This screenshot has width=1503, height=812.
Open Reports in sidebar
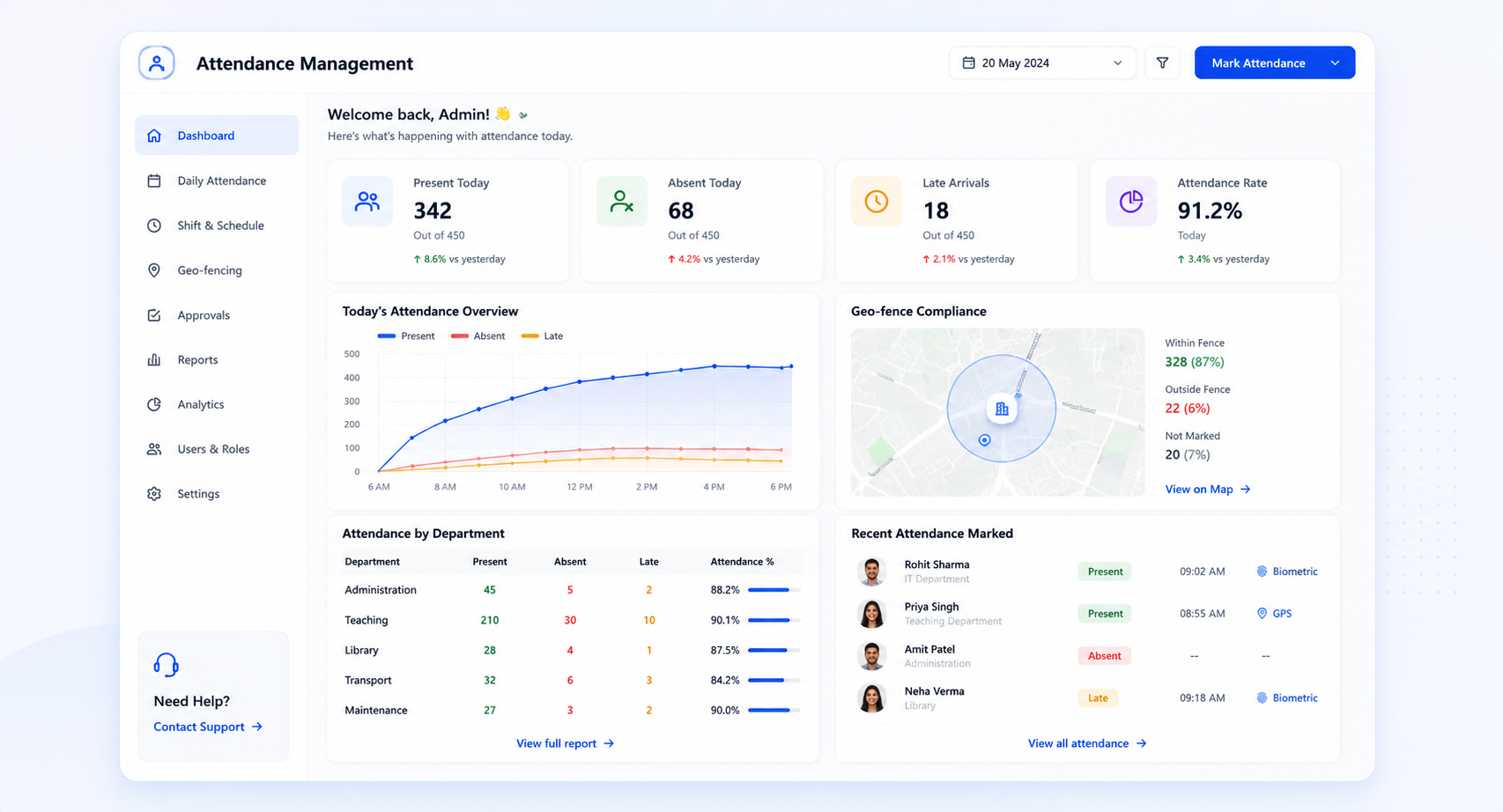(217, 359)
